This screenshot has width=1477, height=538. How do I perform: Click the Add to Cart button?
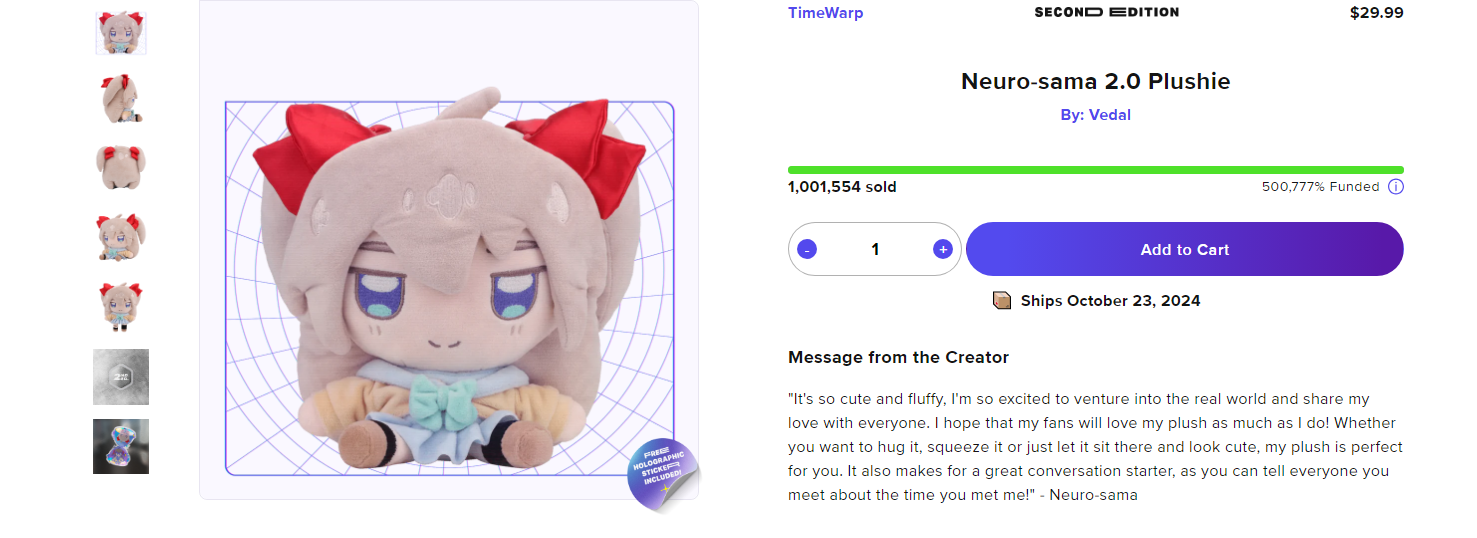[1184, 249]
